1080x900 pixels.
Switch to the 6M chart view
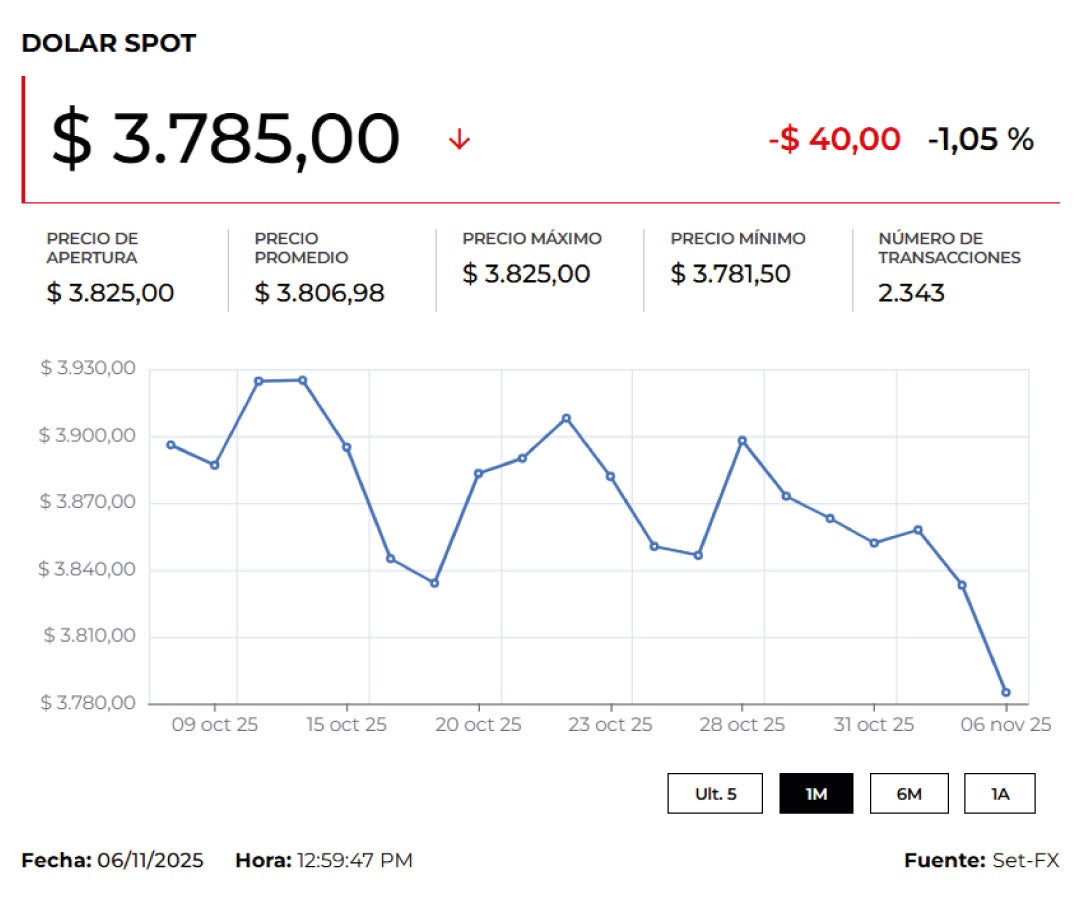tap(908, 793)
